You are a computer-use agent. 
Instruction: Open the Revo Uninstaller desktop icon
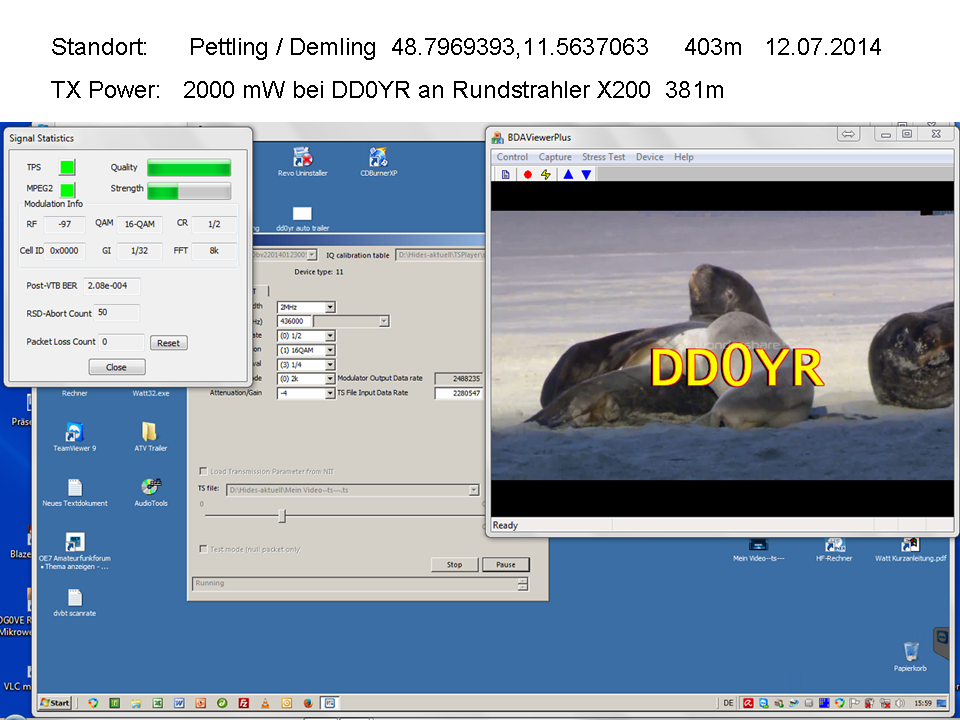(302, 158)
